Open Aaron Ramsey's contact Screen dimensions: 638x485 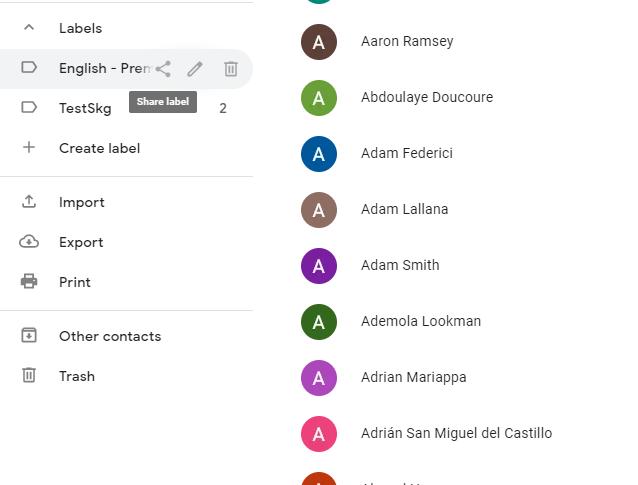point(407,41)
